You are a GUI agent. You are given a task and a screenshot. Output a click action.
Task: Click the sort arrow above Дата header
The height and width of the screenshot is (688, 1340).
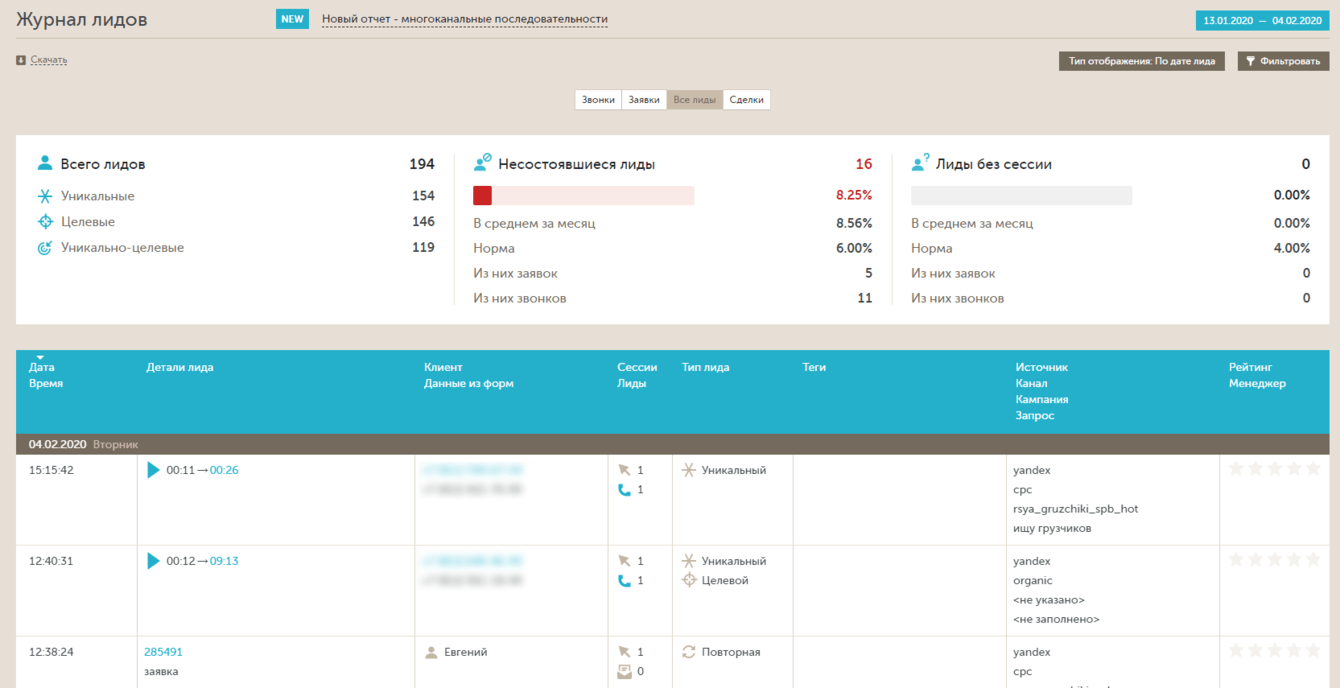41,358
